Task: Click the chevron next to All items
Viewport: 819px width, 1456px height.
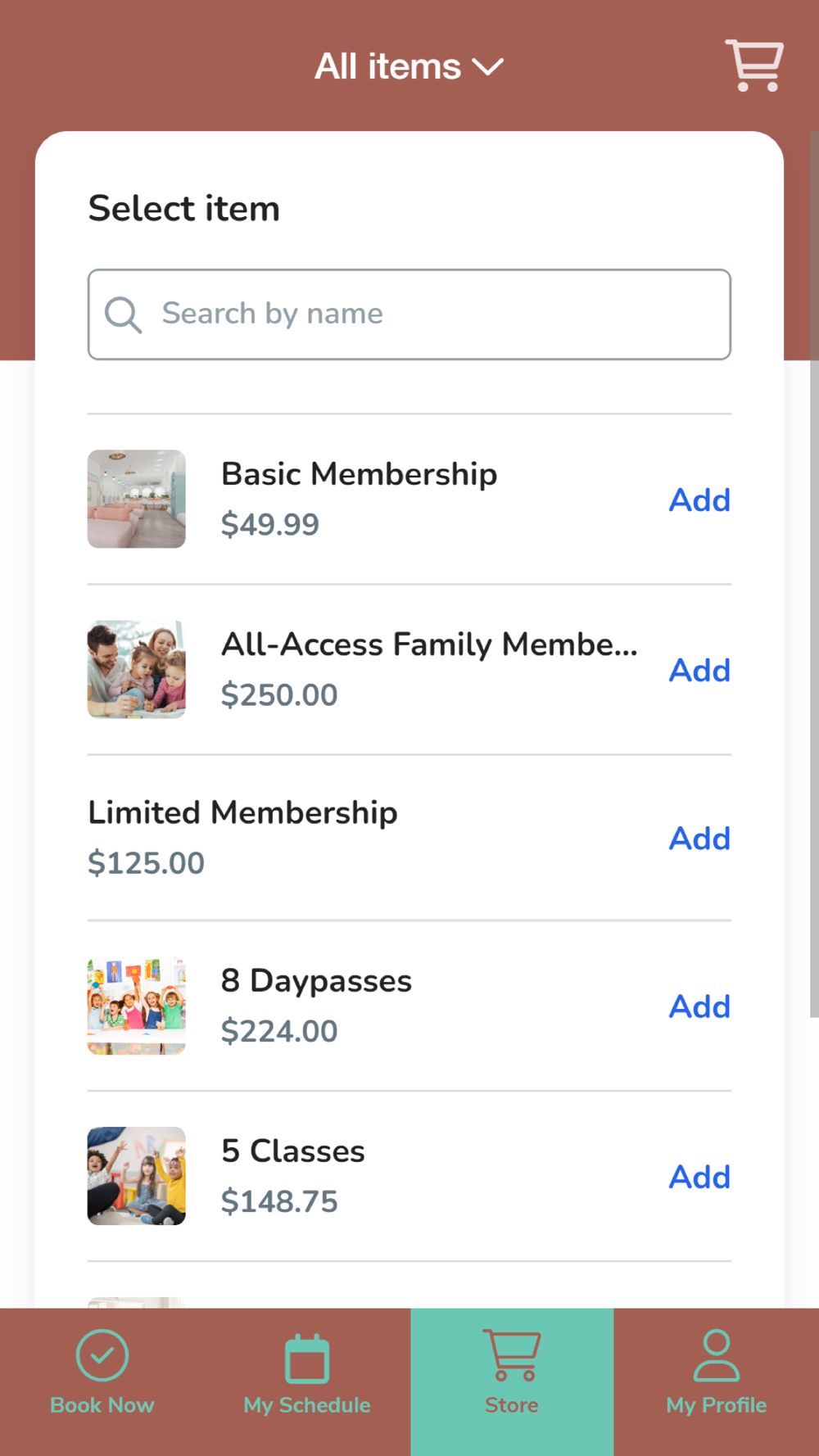Action: pos(488,67)
